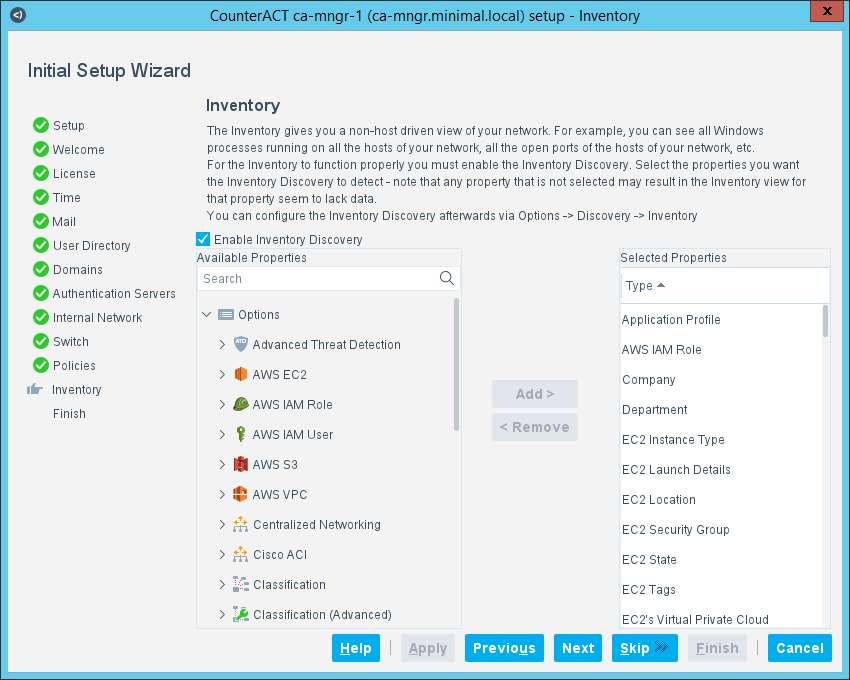This screenshot has height=680, width=850.
Task: Click the green check beside User Directory
Action: click(x=41, y=245)
